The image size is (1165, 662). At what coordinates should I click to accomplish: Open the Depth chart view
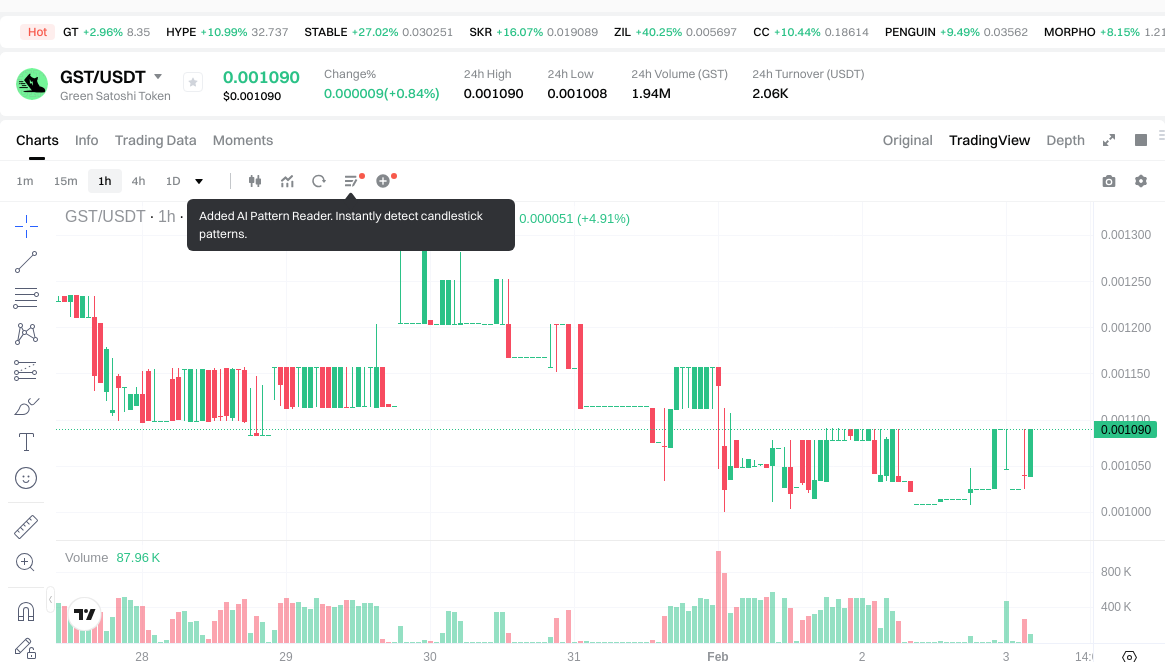pyautogui.click(x=1065, y=140)
